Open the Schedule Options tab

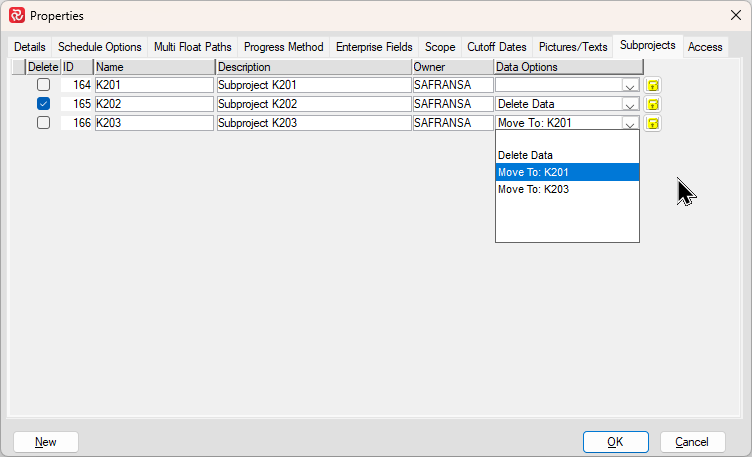[x=100, y=47]
